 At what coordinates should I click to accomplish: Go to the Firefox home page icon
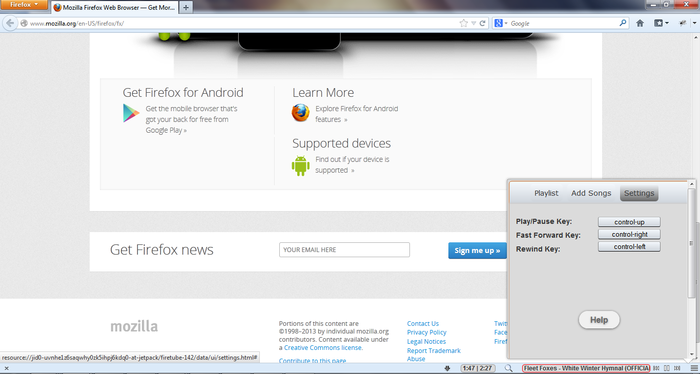point(640,23)
